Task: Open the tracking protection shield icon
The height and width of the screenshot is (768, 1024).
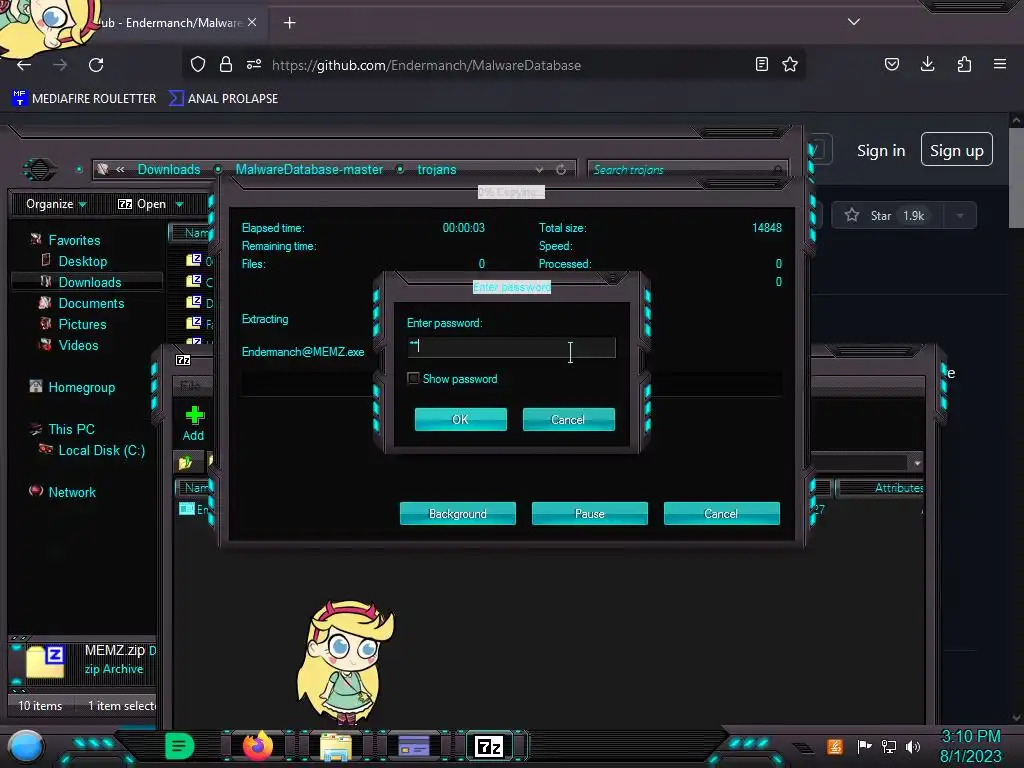Action: pyautogui.click(x=198, y=65)
